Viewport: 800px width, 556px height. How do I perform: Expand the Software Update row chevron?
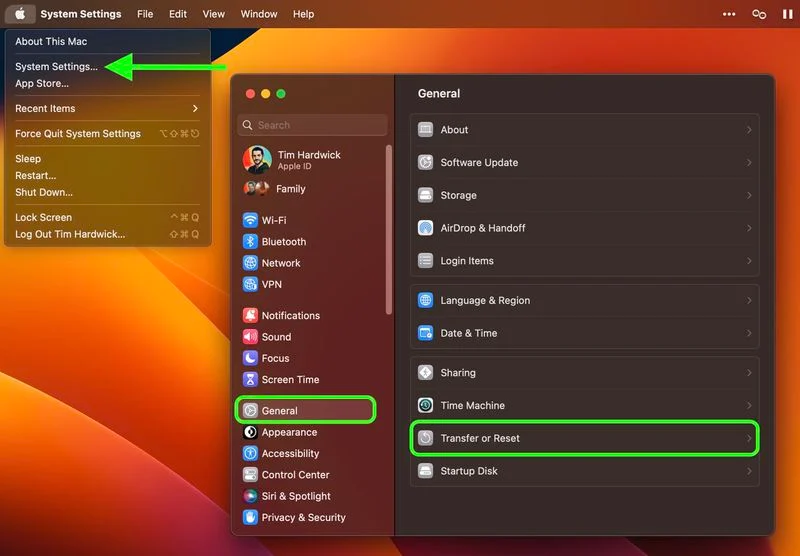pos(749,162)
